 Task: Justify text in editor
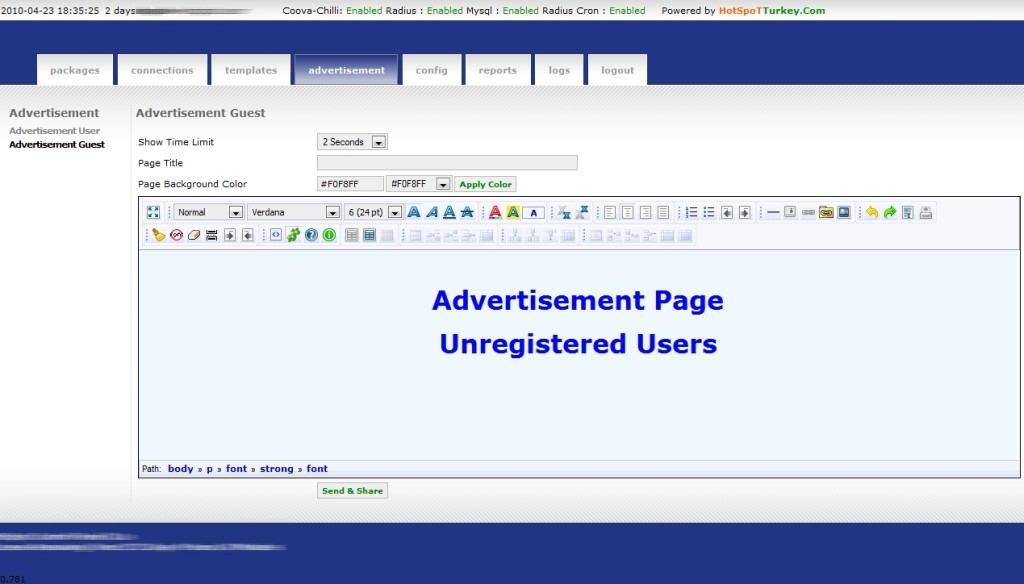663,212
